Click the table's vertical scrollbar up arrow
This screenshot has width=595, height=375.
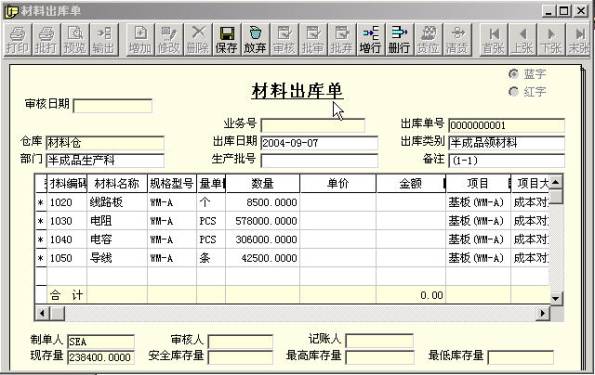pyautogui.click(x=556, y=183)
